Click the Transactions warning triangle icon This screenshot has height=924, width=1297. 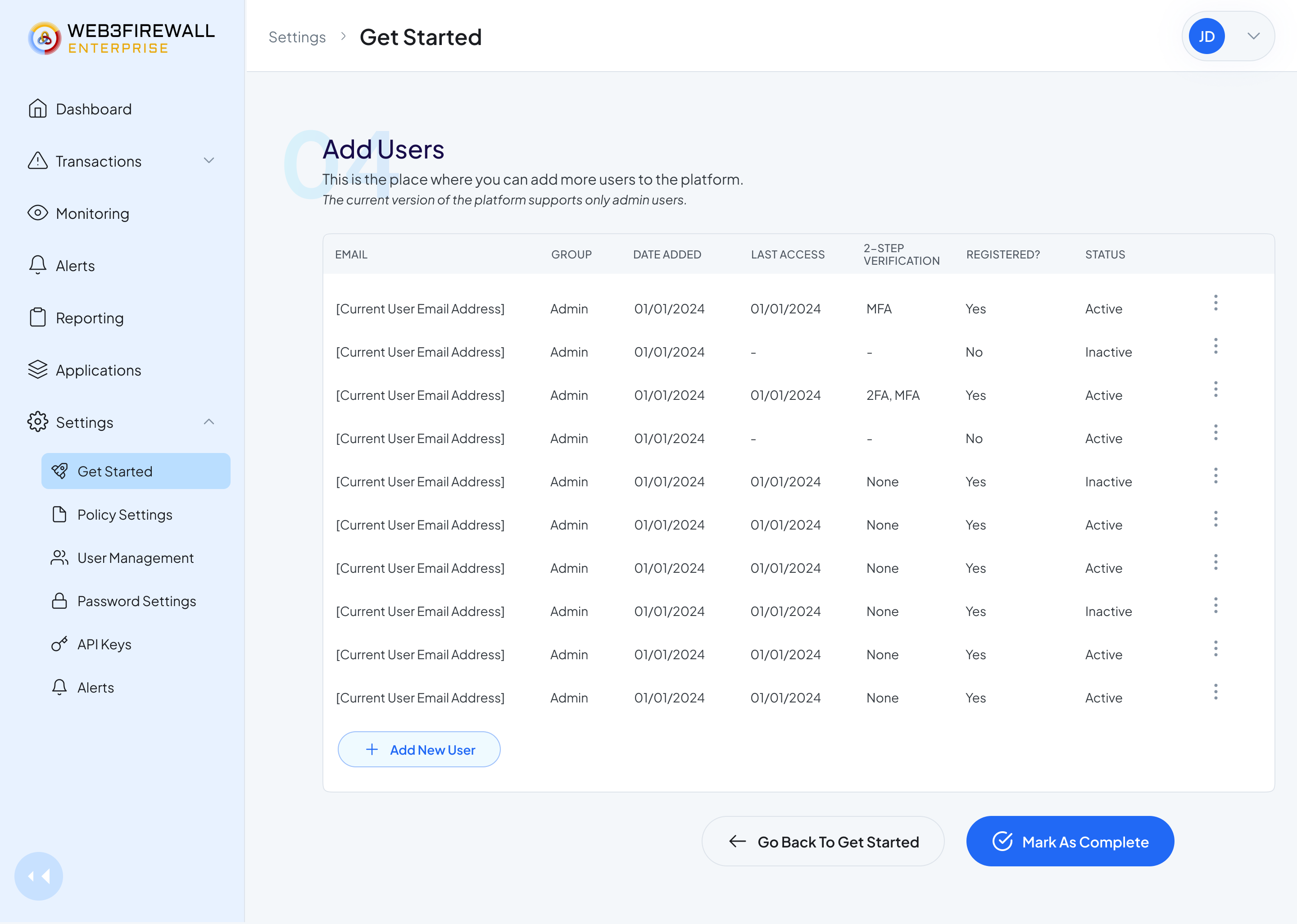tap(37, 161)
